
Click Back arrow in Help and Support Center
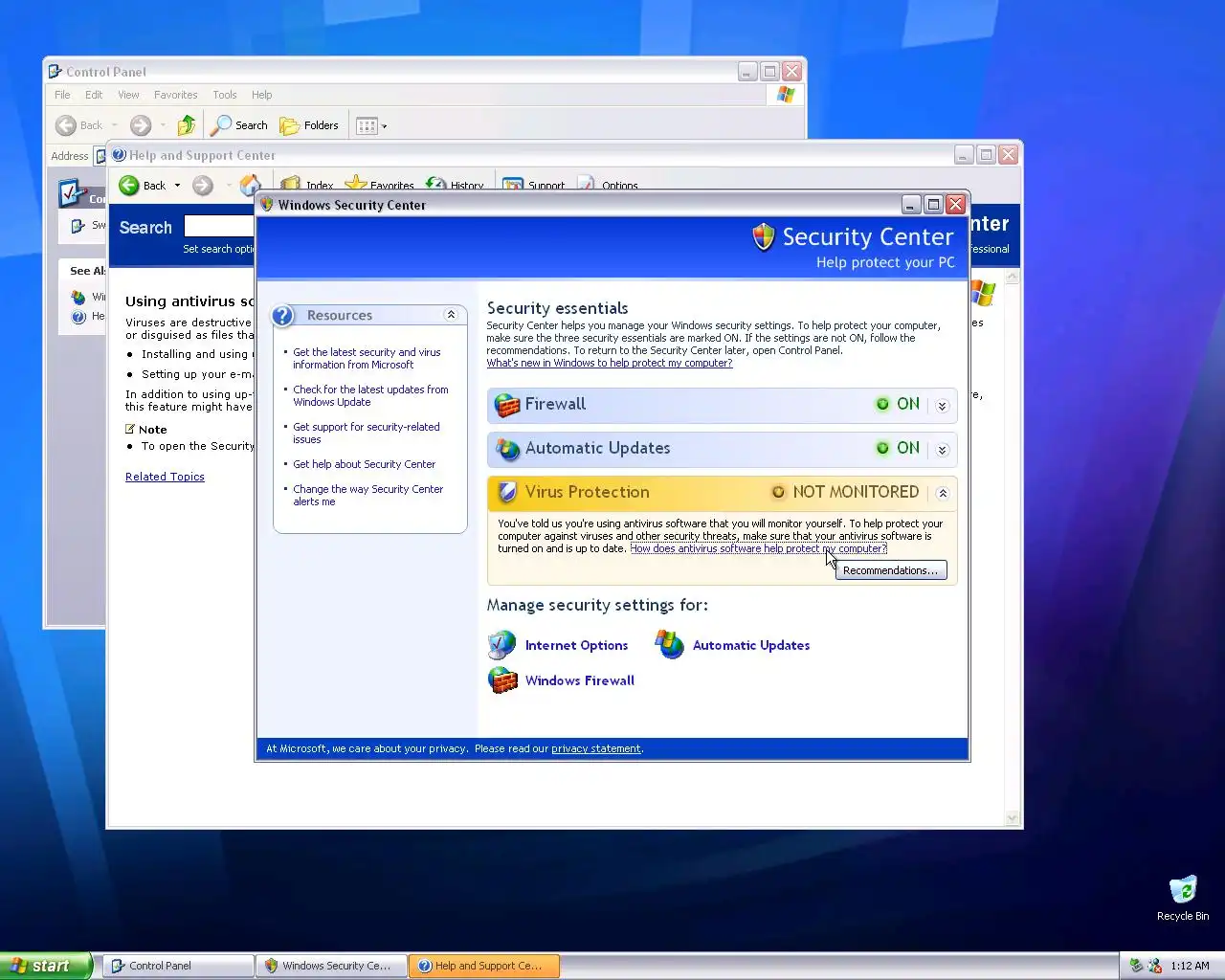[129, 185]
